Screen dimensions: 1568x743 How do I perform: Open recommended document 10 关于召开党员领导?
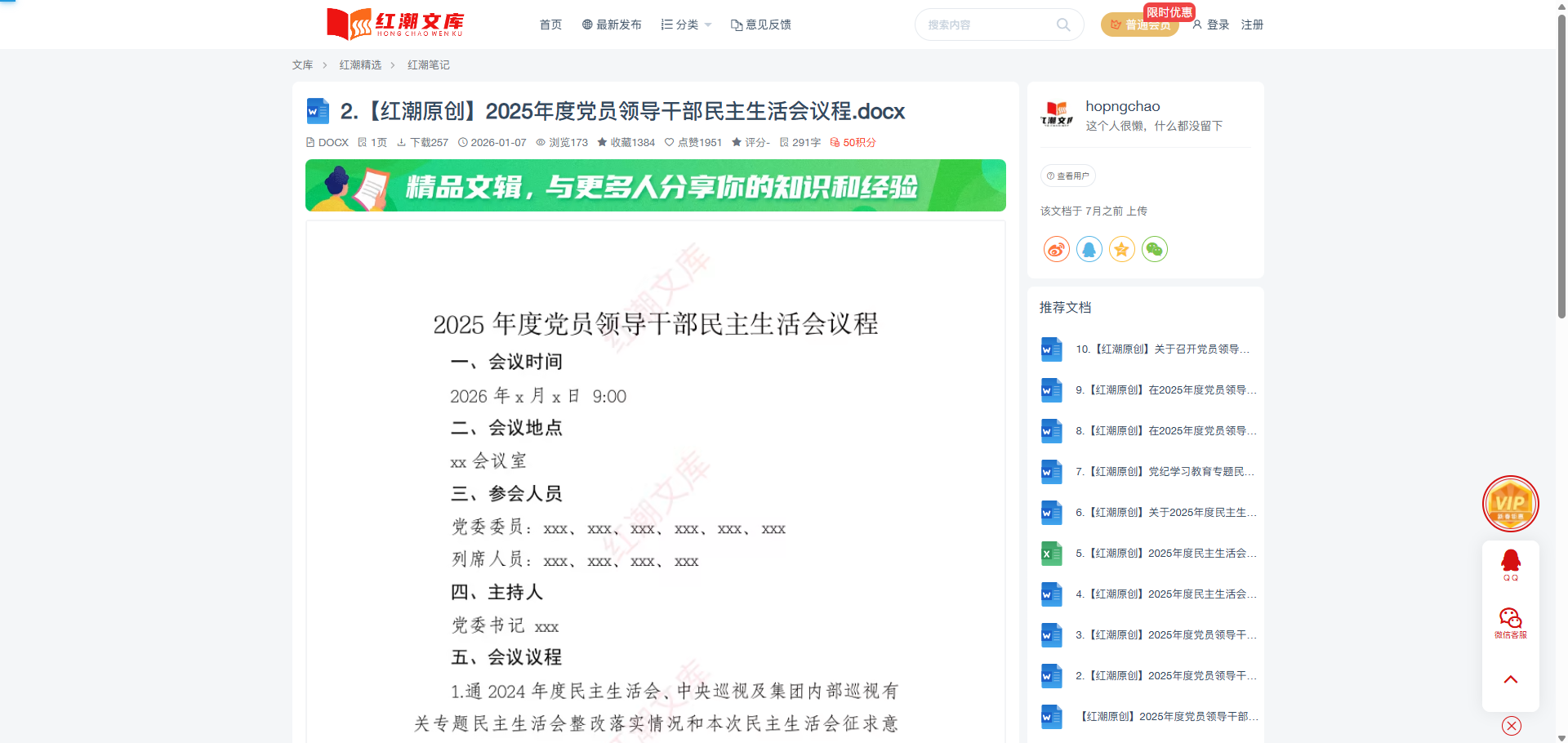coord(1163,349)
